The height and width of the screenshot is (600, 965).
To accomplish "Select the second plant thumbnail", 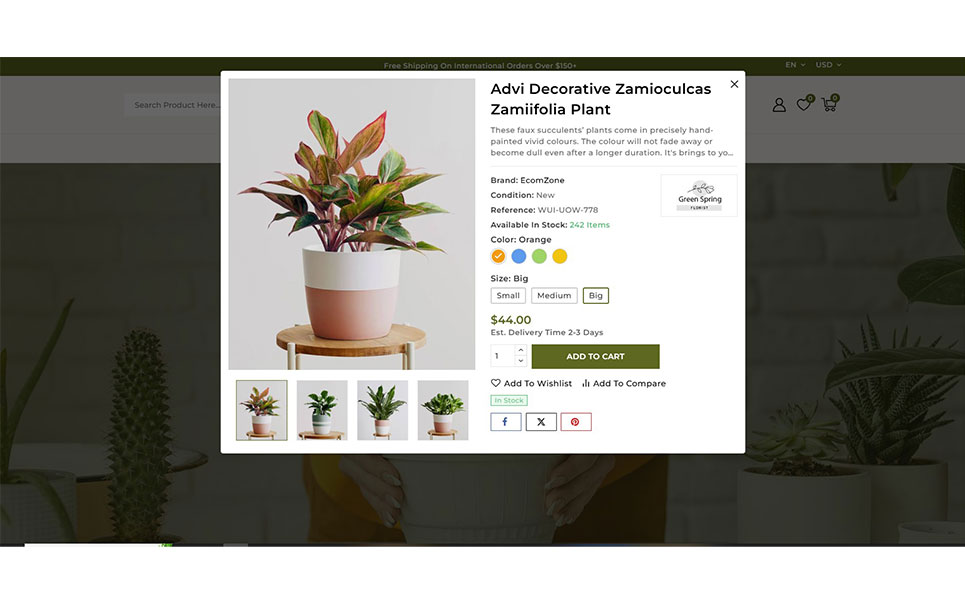I will coord(322,410).
